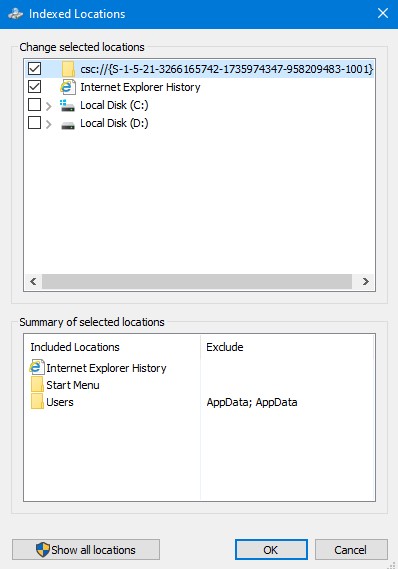This screenshot has height=569, width=398.
Task: Click the Show all locations button
Action: tap(86, 549)
